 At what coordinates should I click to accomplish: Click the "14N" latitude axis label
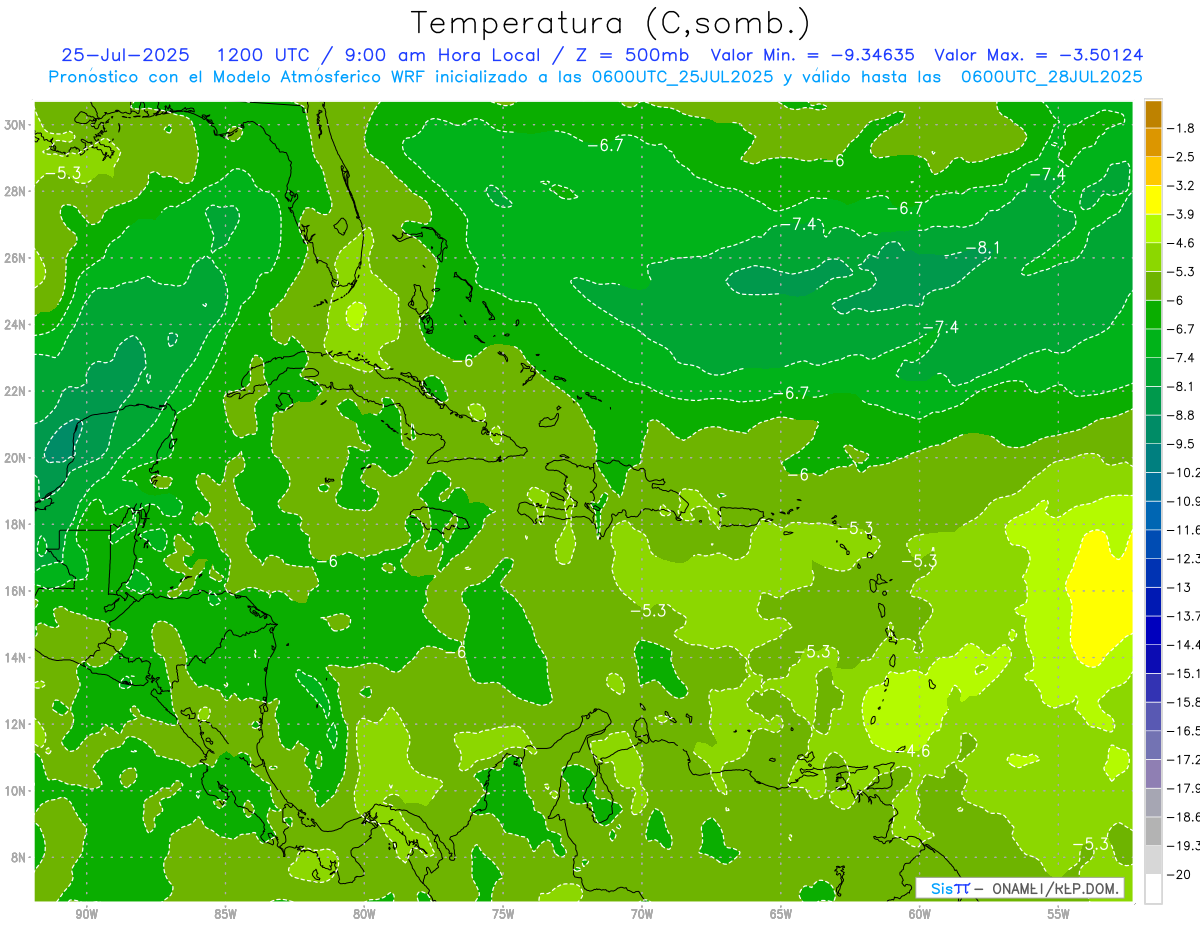click(x=16, y=657)
